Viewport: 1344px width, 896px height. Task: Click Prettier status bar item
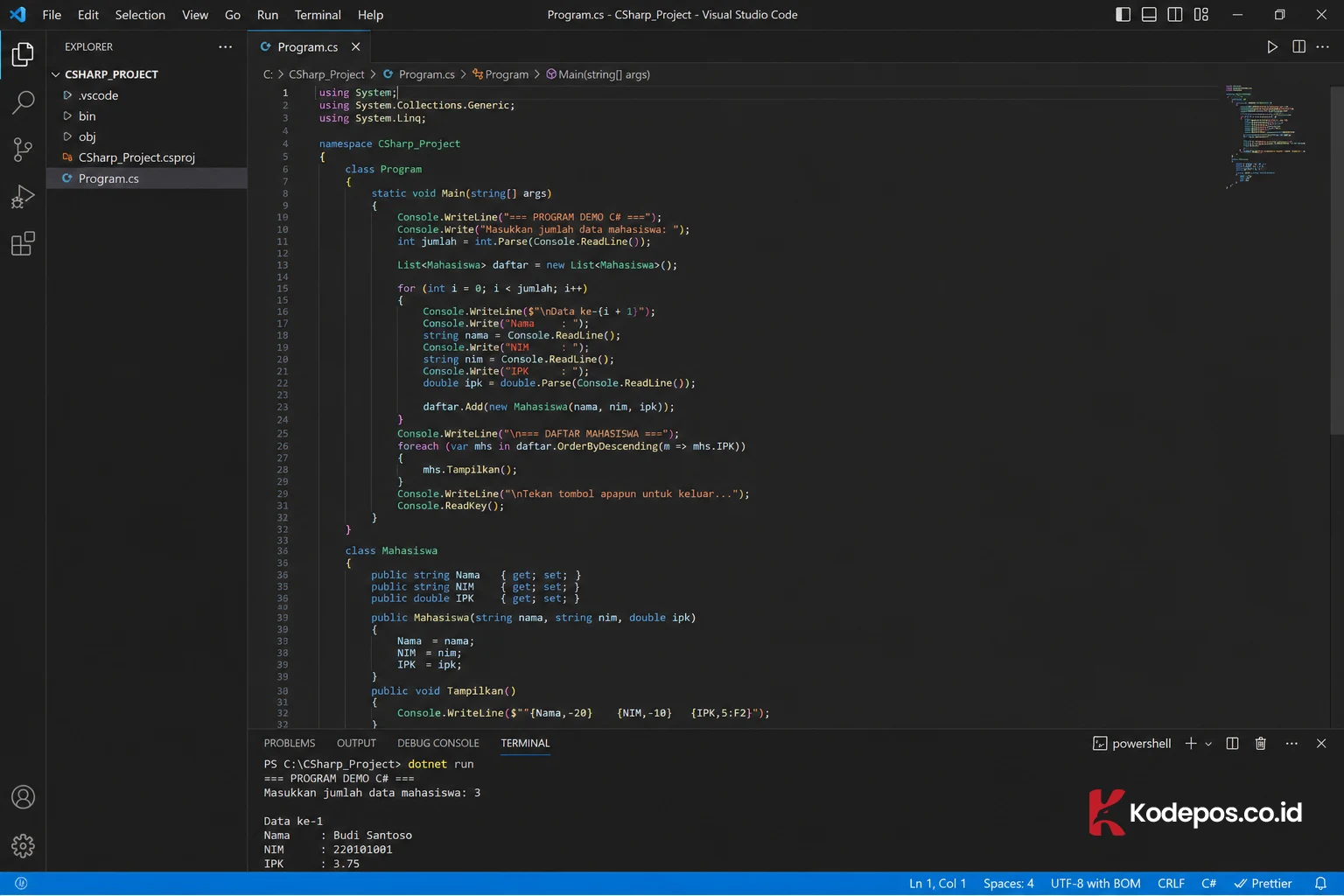pyautogui.click(x=1263, y=884)
